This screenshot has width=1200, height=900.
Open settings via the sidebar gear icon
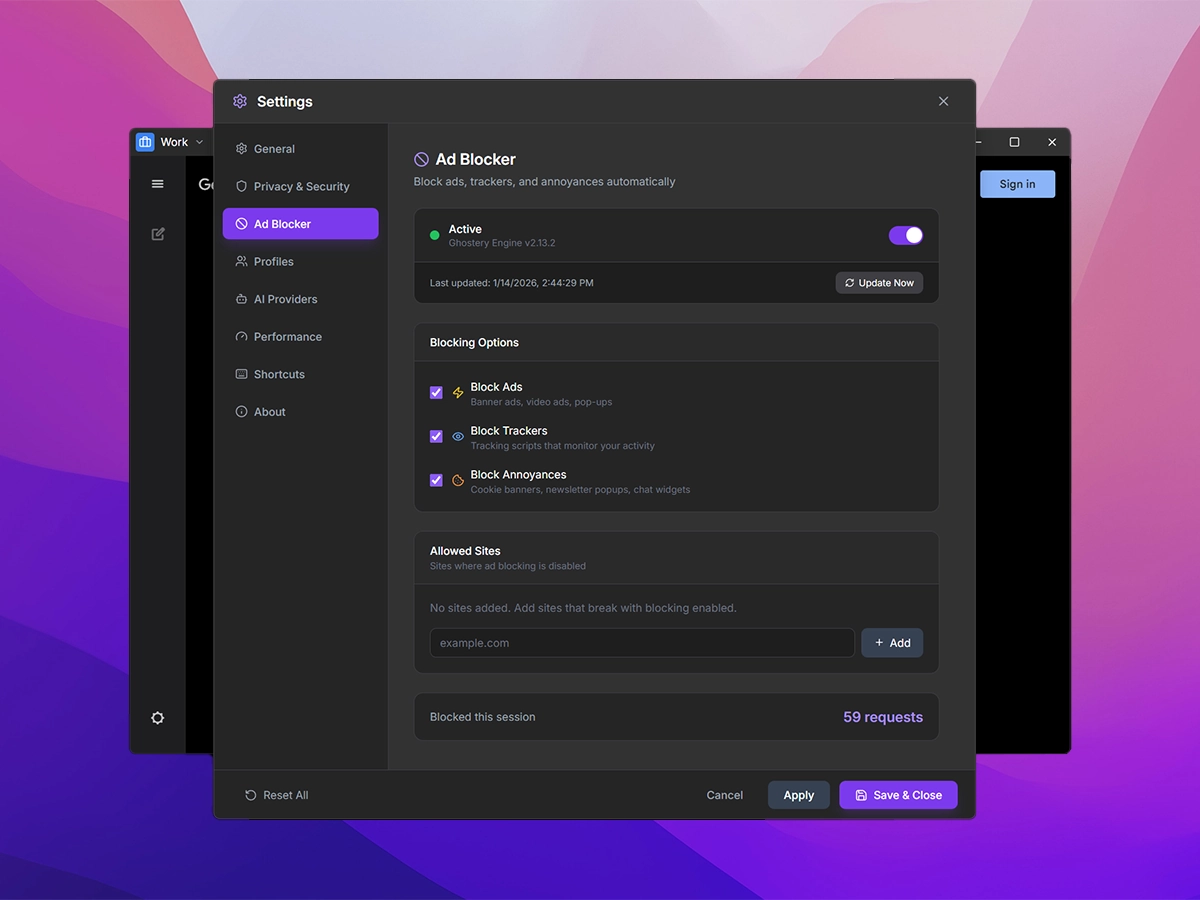coord(157,718)
